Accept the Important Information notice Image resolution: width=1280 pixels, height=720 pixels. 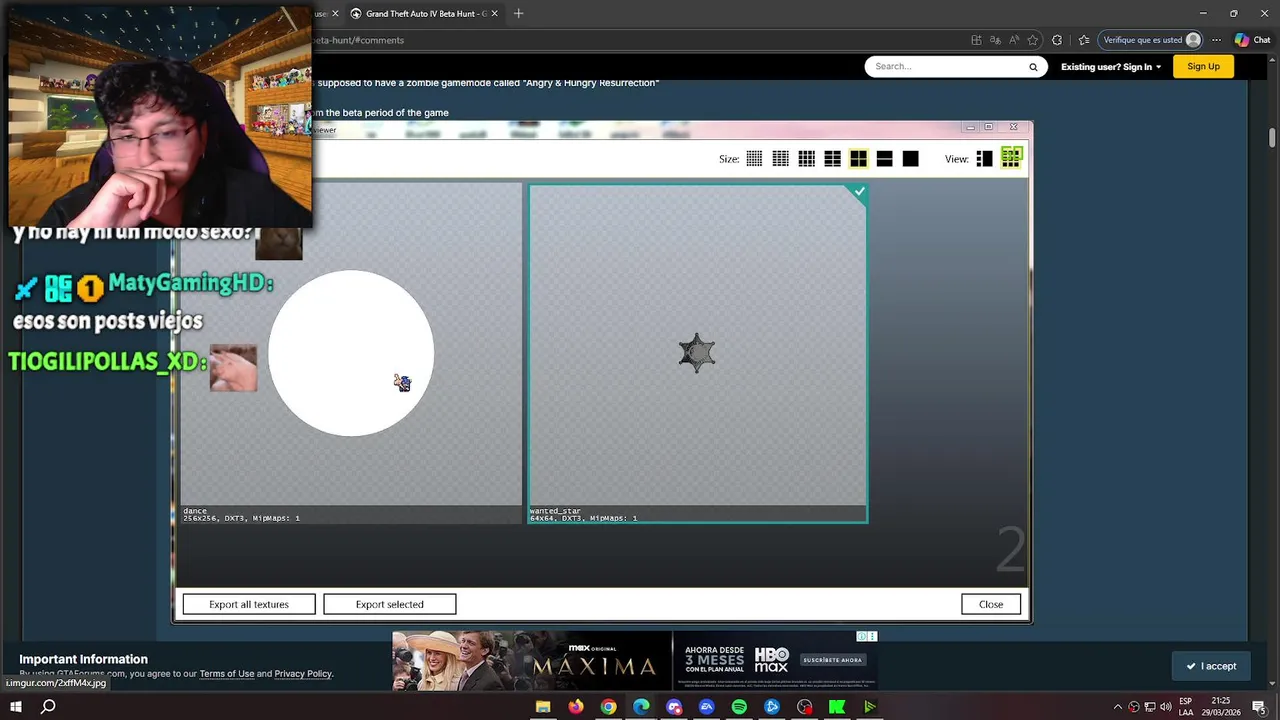click(1211, 666)
